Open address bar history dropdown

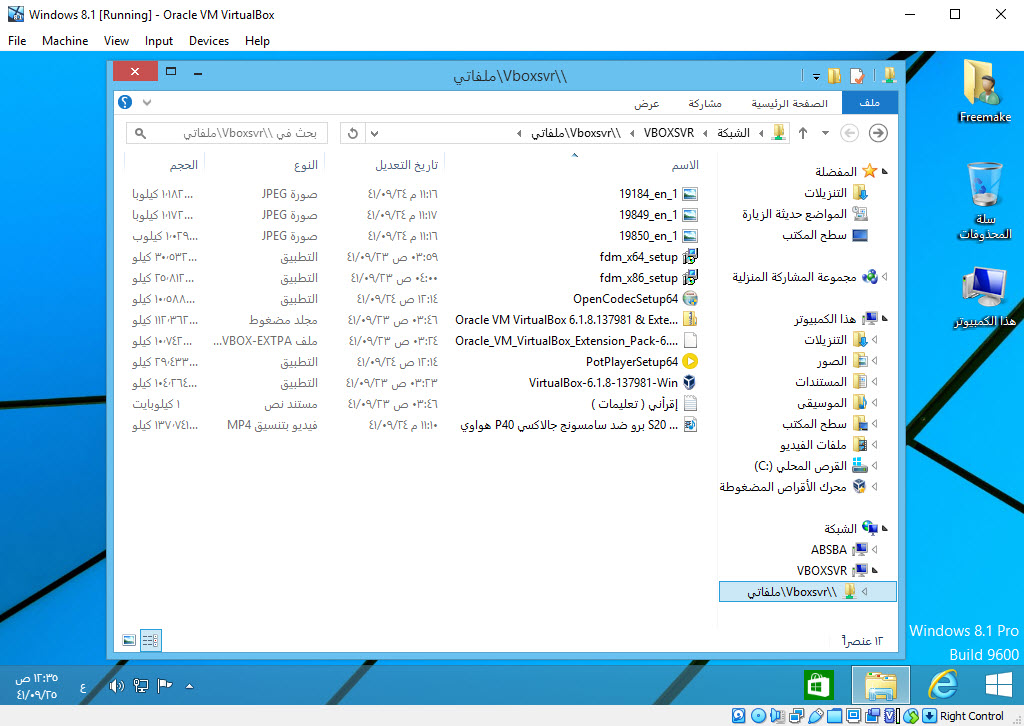coord(374,133)
